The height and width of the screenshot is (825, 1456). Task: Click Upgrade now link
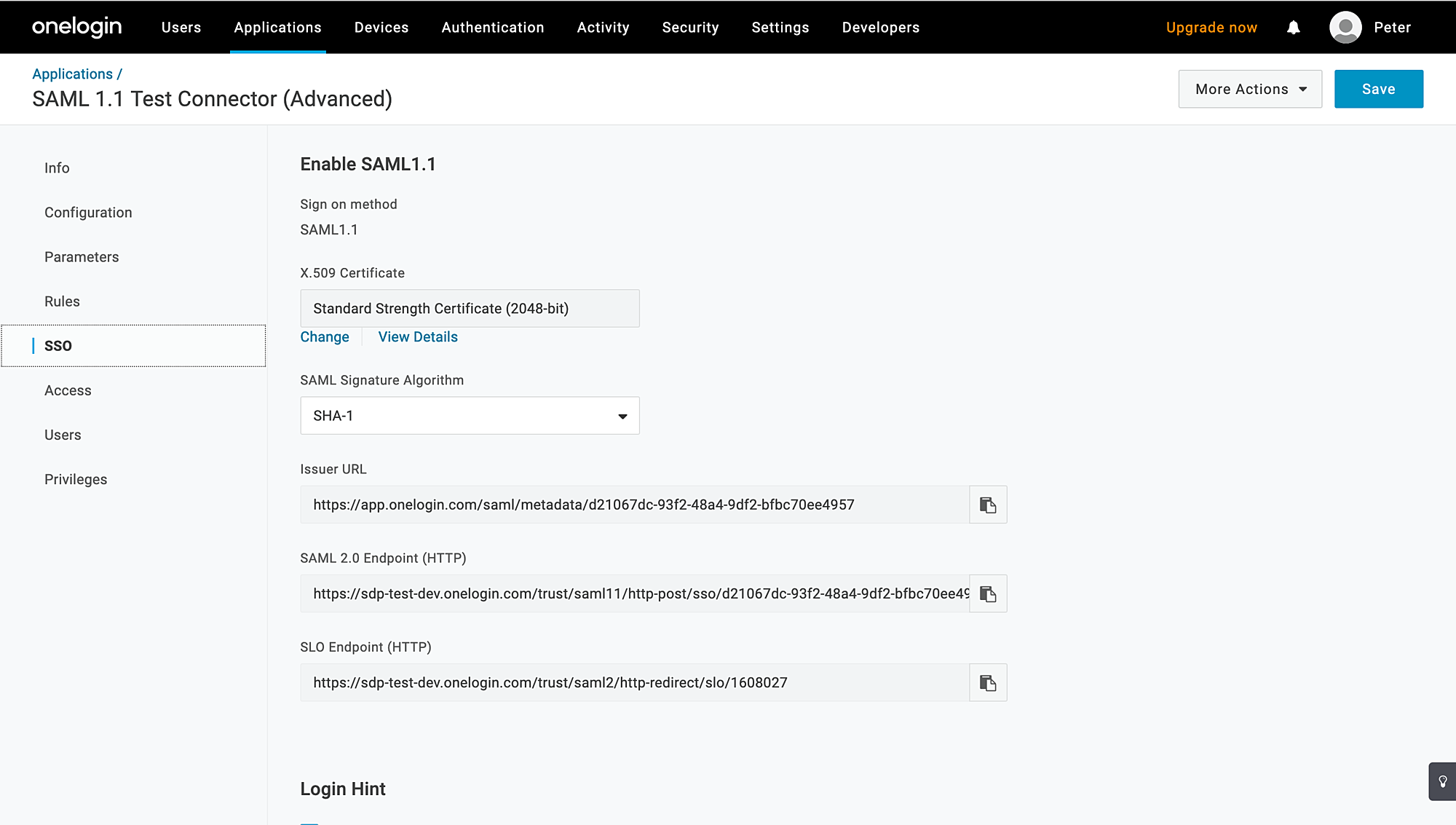[x=1211, y=28]
